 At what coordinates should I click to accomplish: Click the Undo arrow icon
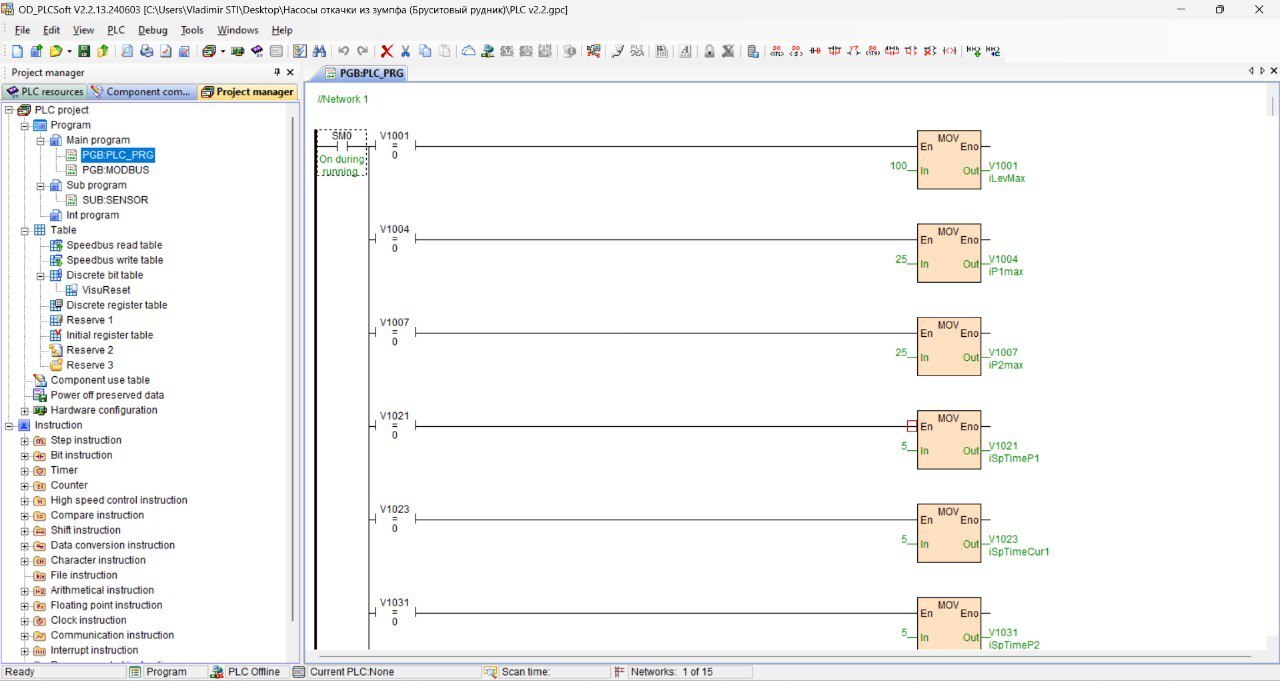(344, 51)
